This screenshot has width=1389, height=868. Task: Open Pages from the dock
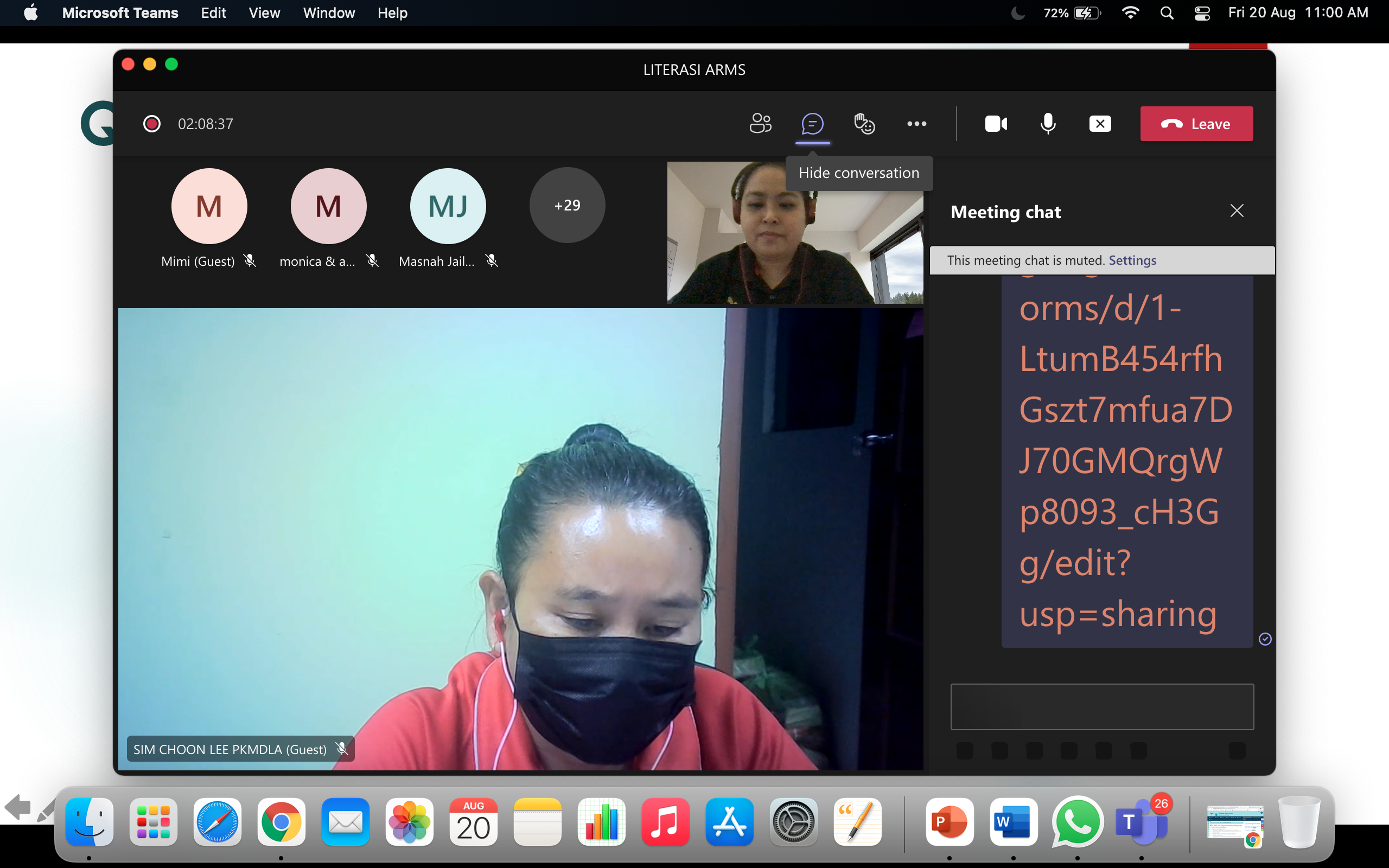(x=857, y=821)
